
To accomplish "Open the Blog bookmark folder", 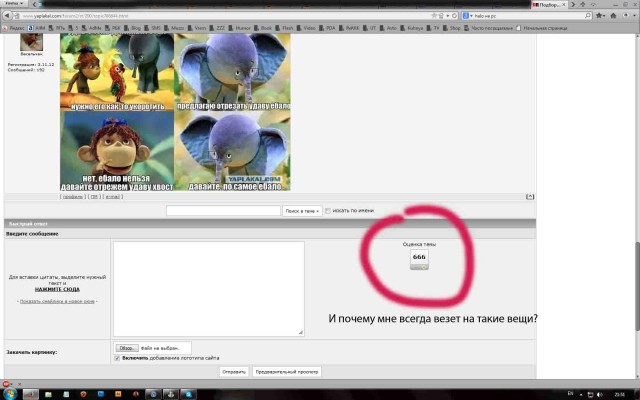I will (132, 28).
